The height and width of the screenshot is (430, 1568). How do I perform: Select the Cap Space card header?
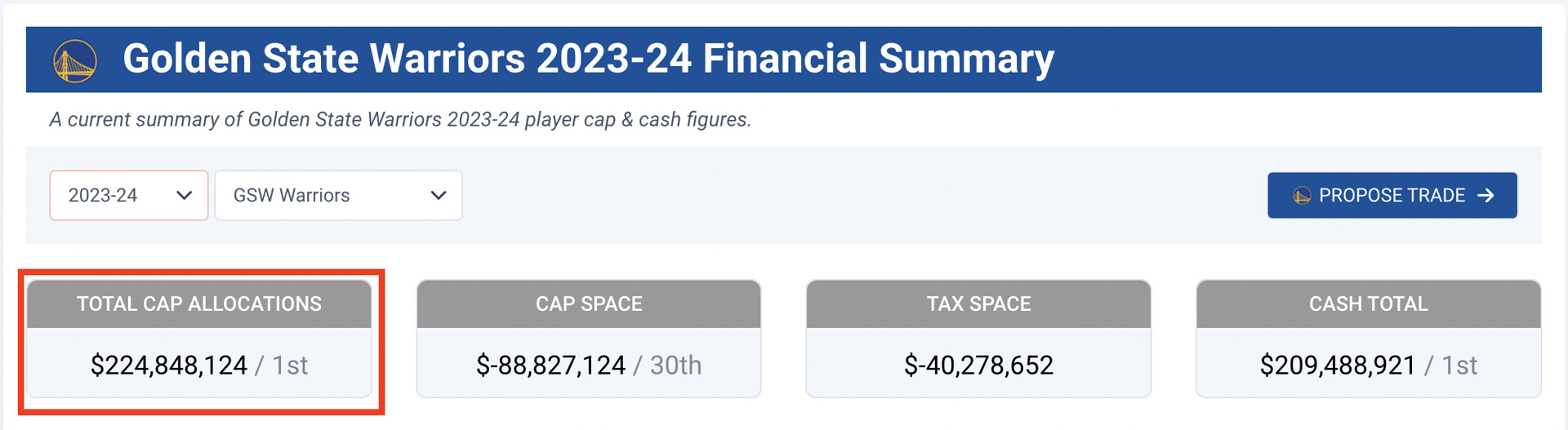point(589,304)
